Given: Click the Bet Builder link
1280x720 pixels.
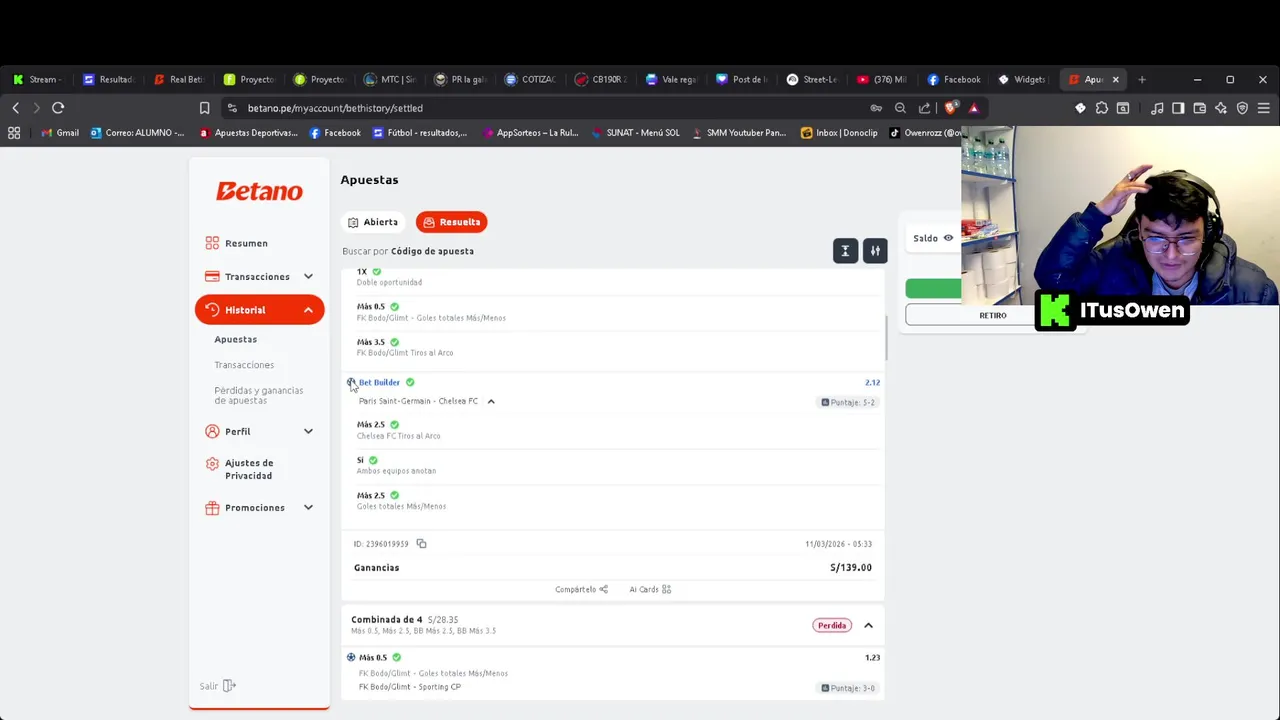Looking at the screenshot, I should [379, 382].
